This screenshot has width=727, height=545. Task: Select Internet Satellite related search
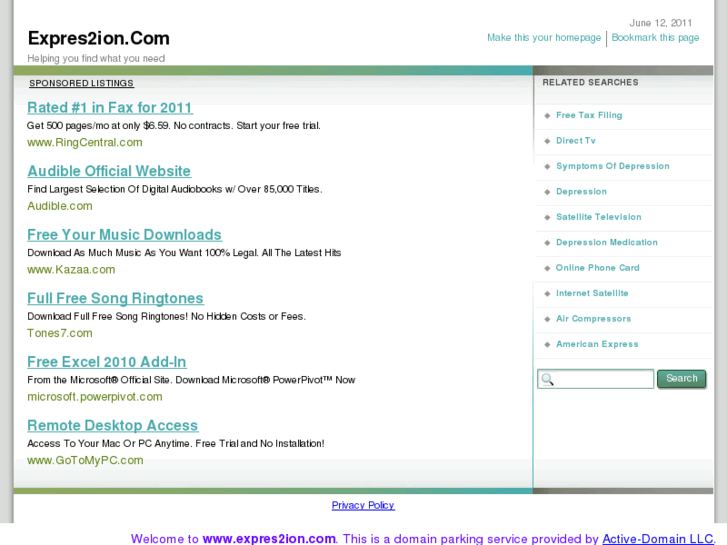coord(592,293)
